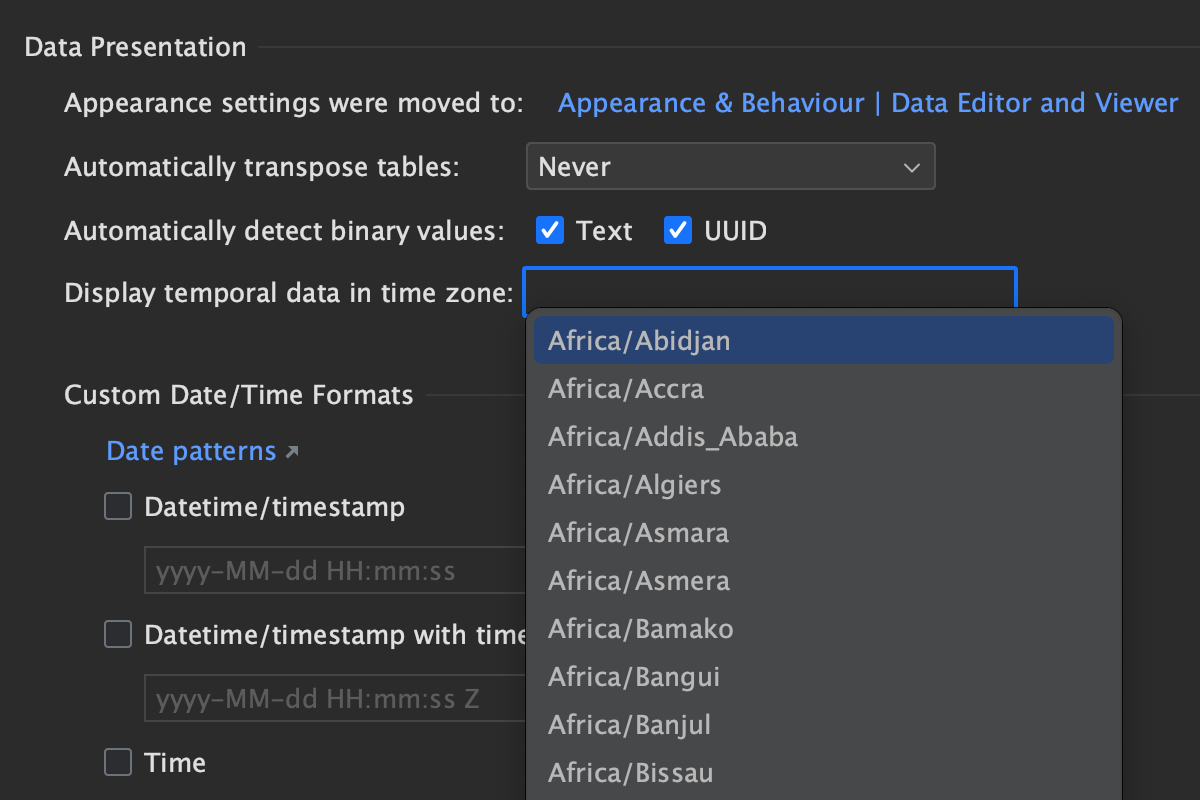Enable the Time format checkbox
The height and width of the screenshot is (800, 1200).
(x=118, y=762)
